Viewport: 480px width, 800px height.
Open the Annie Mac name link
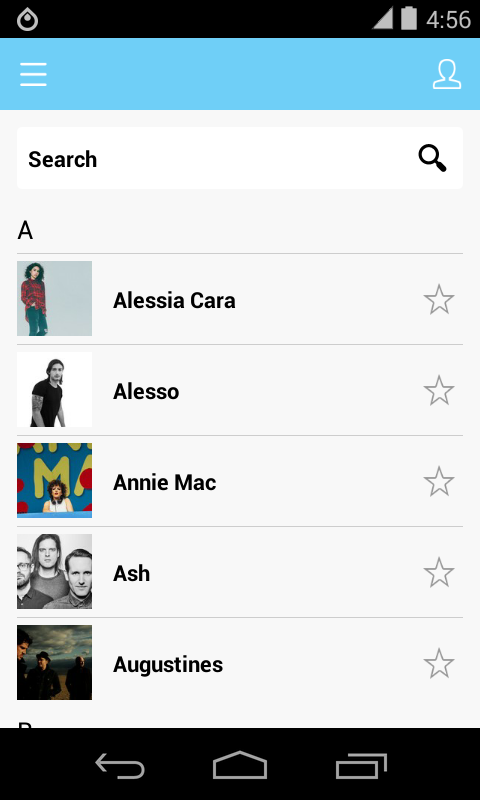pos(164,483)
